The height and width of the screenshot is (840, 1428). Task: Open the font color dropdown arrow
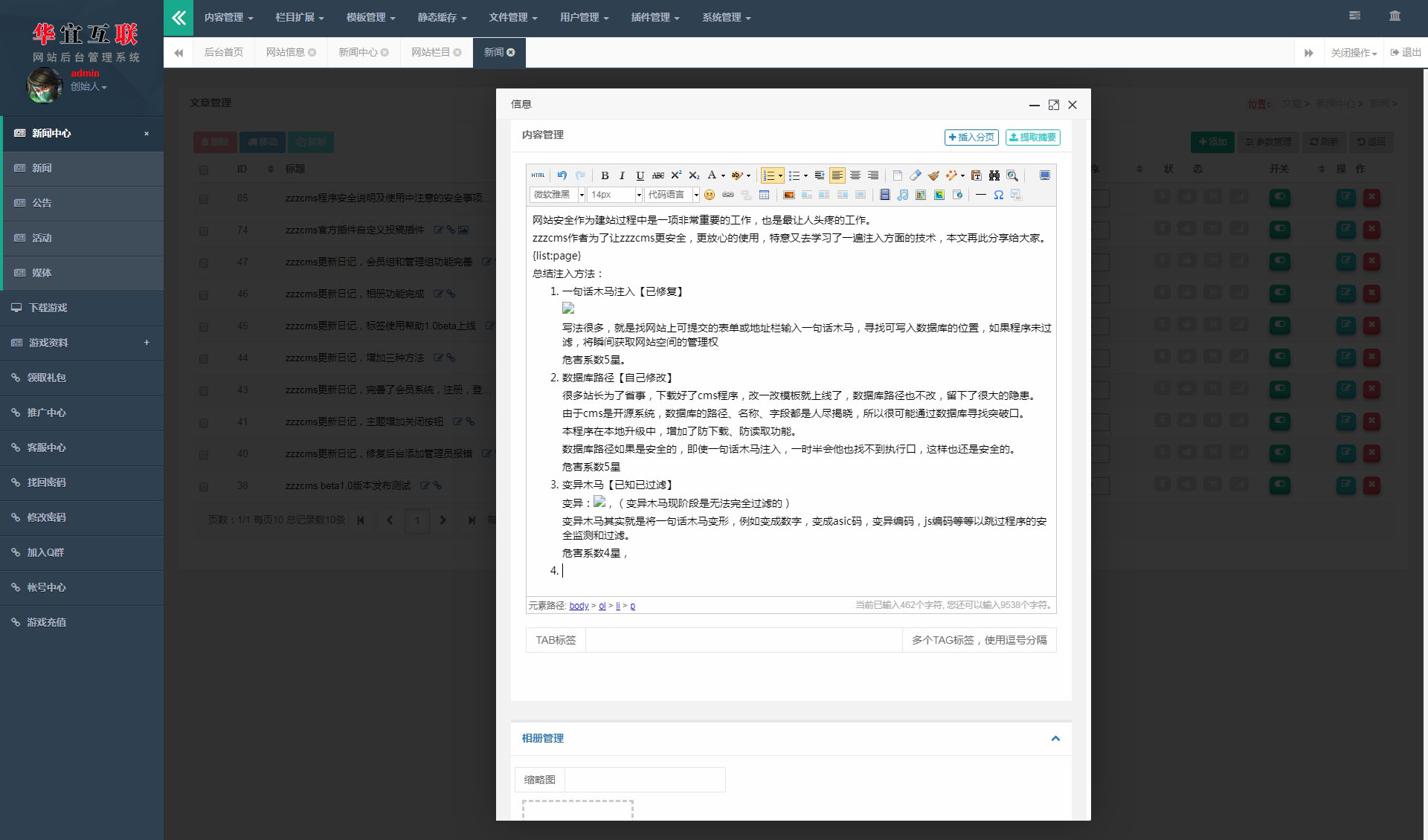pyautogui.click(x=723, y=176)
